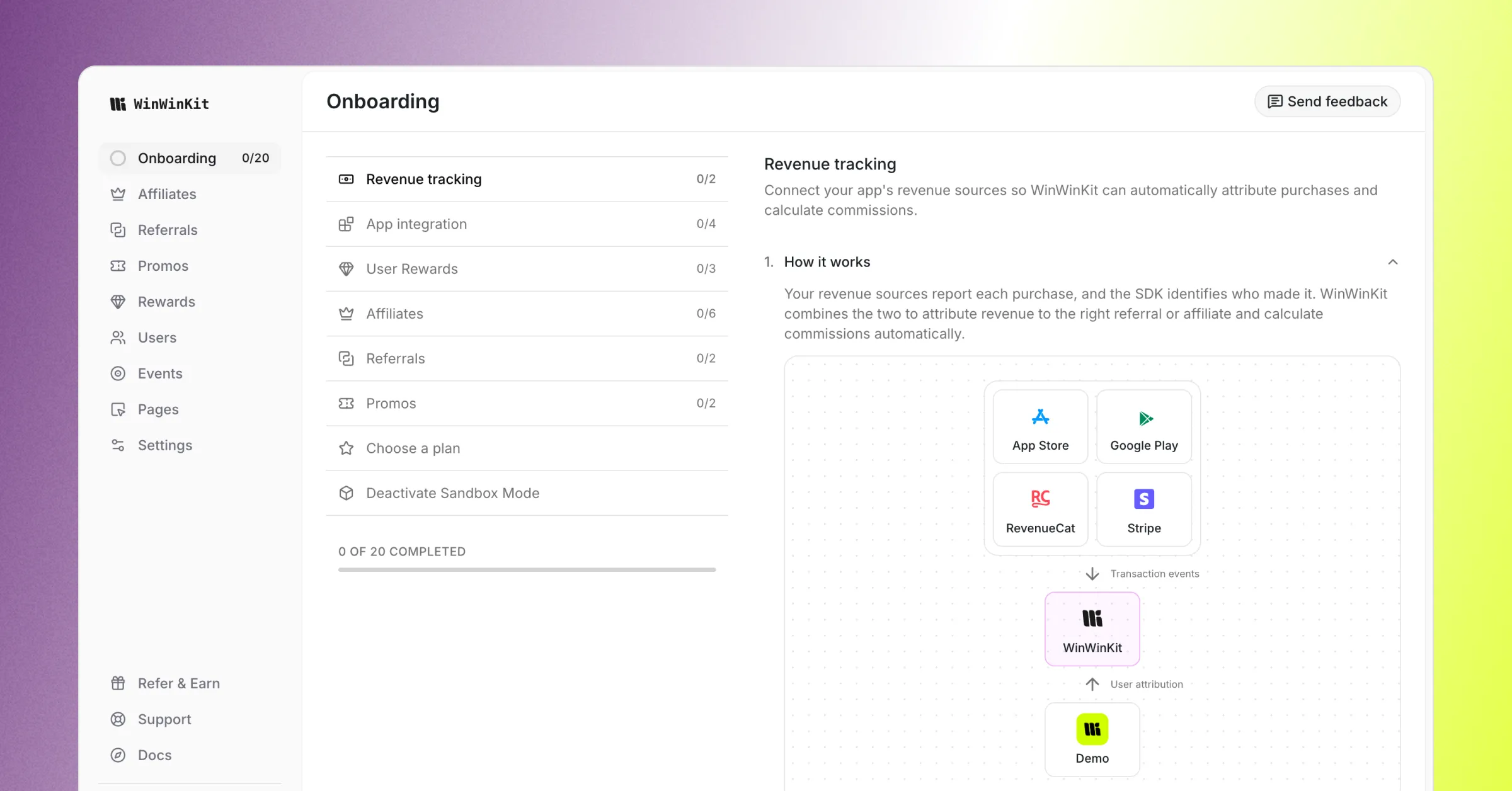
Task: Click the App integration blocks icon
Action: coord(346,224)
